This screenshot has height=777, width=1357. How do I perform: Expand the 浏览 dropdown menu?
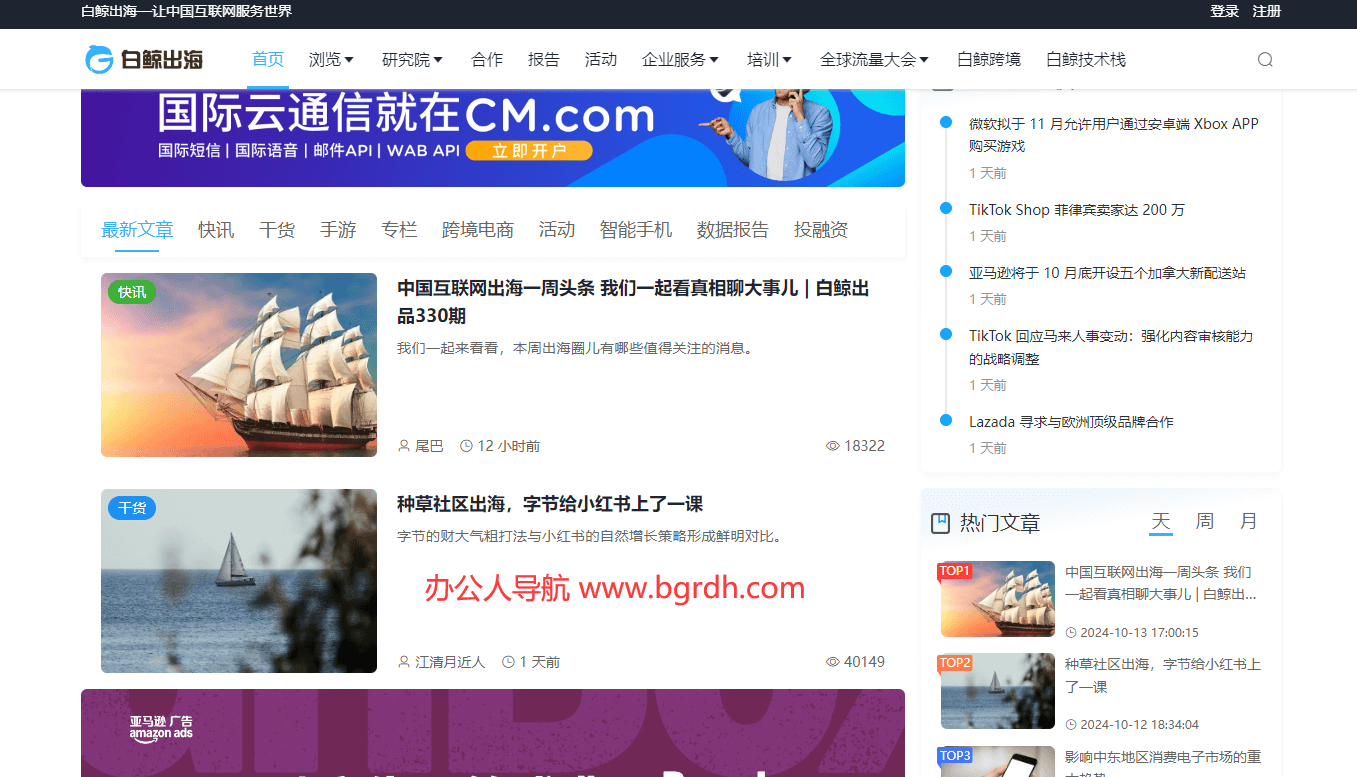click(x=331, y=59)
